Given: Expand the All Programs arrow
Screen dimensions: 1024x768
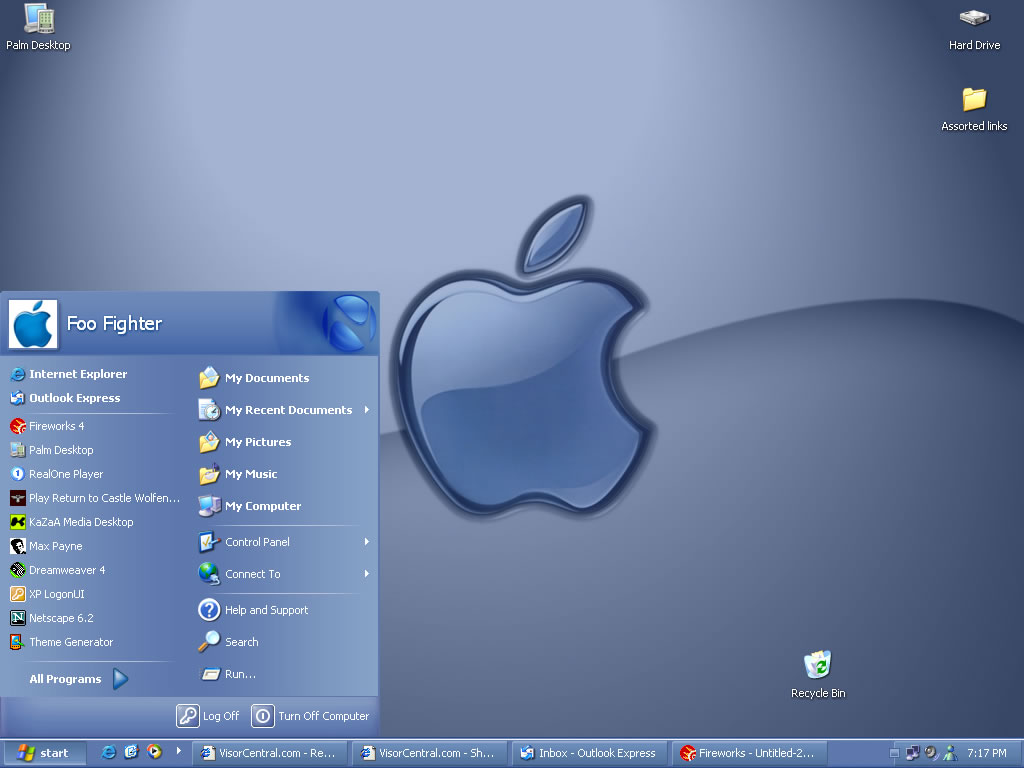Looking at the screenshot, I should pyautogui.click(x=120, y=679).
